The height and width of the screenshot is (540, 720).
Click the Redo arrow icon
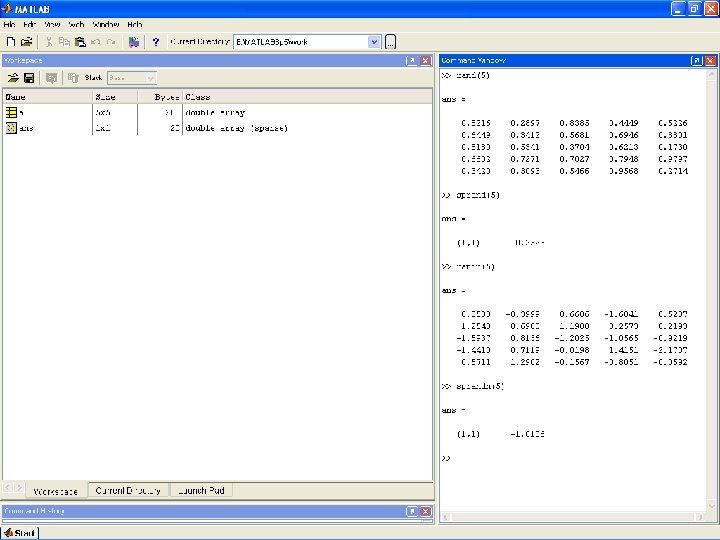(x=111, y=42)
